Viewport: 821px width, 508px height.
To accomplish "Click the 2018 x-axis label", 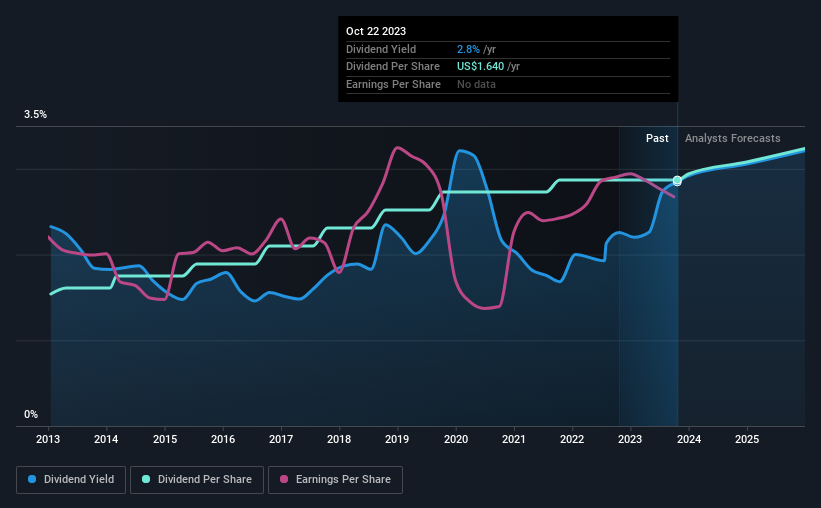I will (x=339, y=439).
